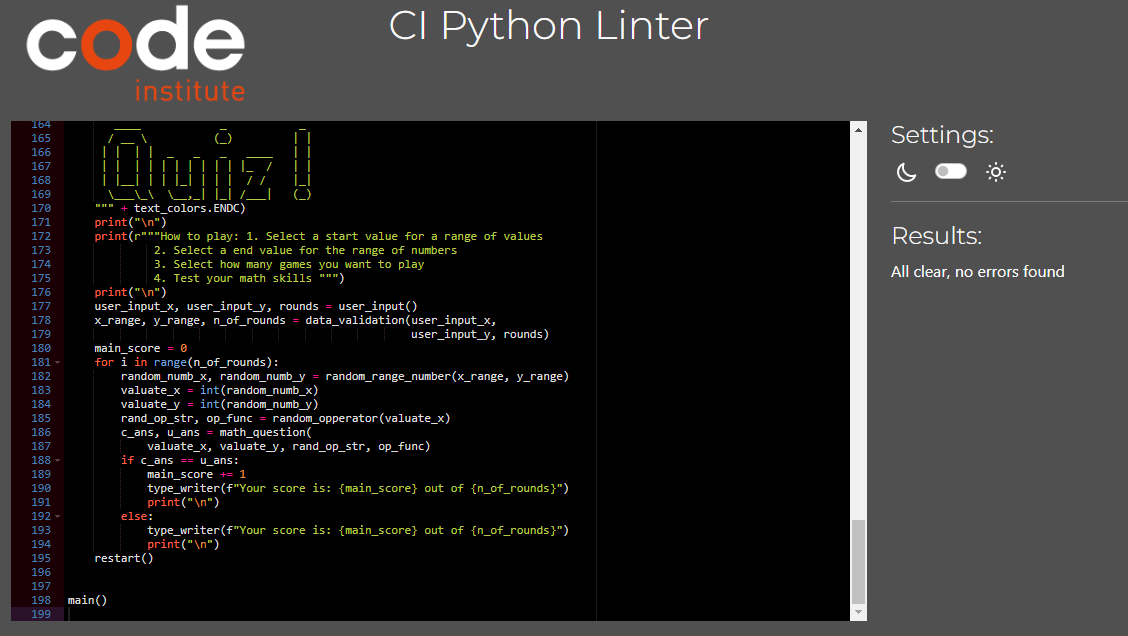Click '3. Select how many games' line
The height and width of the screenshot is (636, 1128).
(288, 265)
